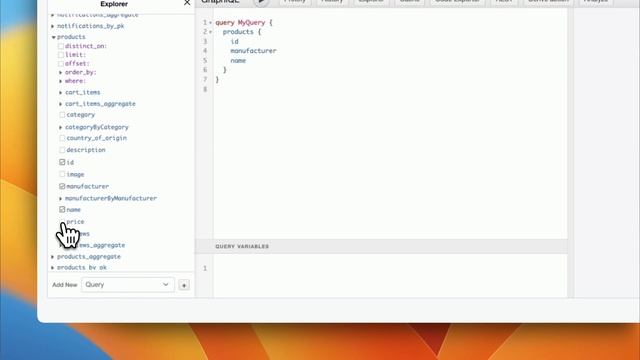
Task: Check the category field checkbox
Action: point(62,115)
